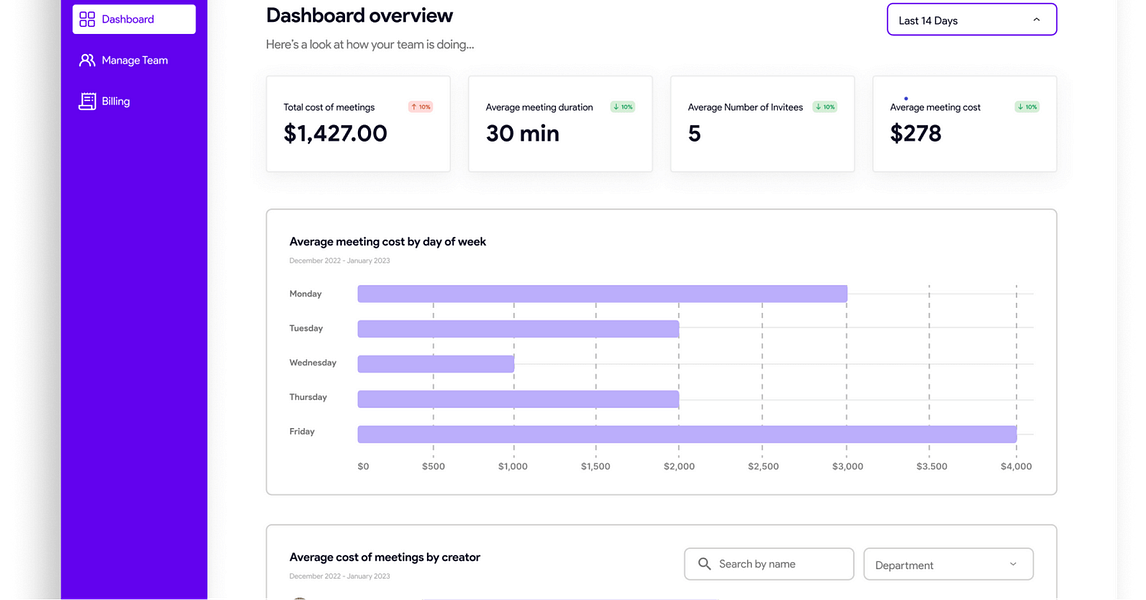Open the Department dropdown

pos(948,564)
